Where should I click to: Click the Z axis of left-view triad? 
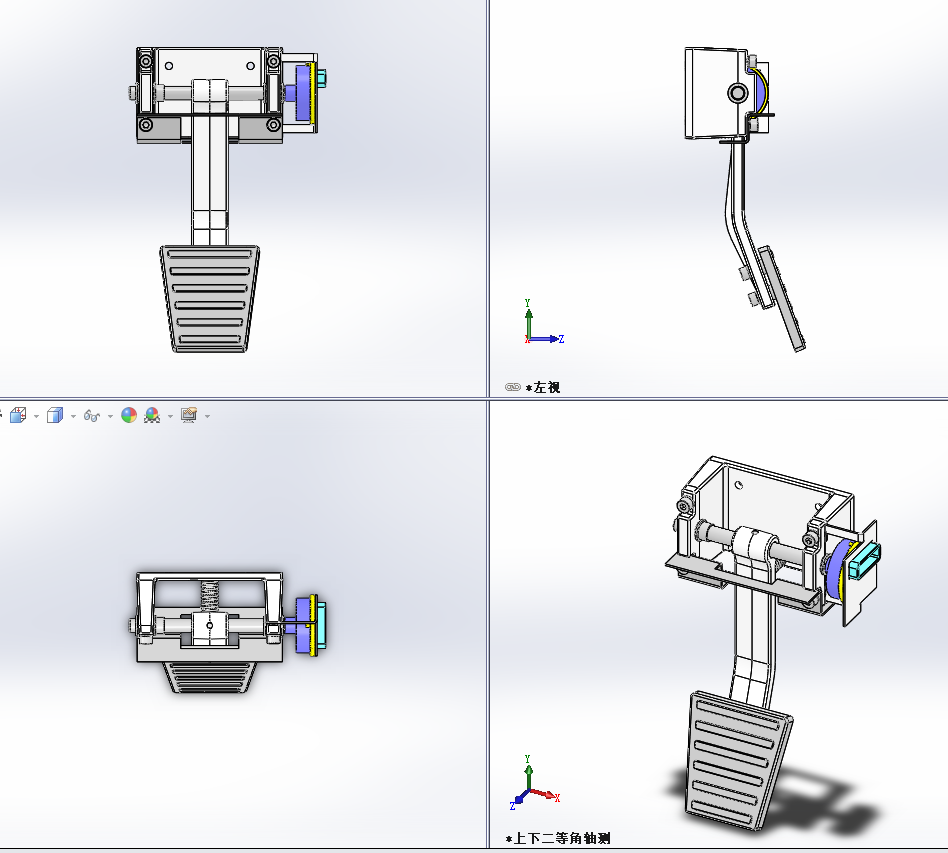[x=547, y=339]
